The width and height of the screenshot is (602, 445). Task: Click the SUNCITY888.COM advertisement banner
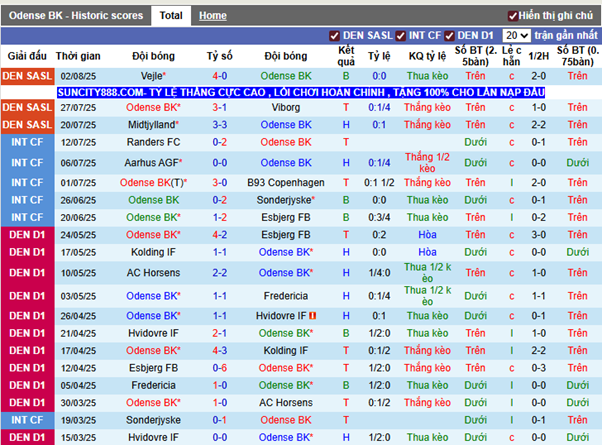tap(301, 92)
